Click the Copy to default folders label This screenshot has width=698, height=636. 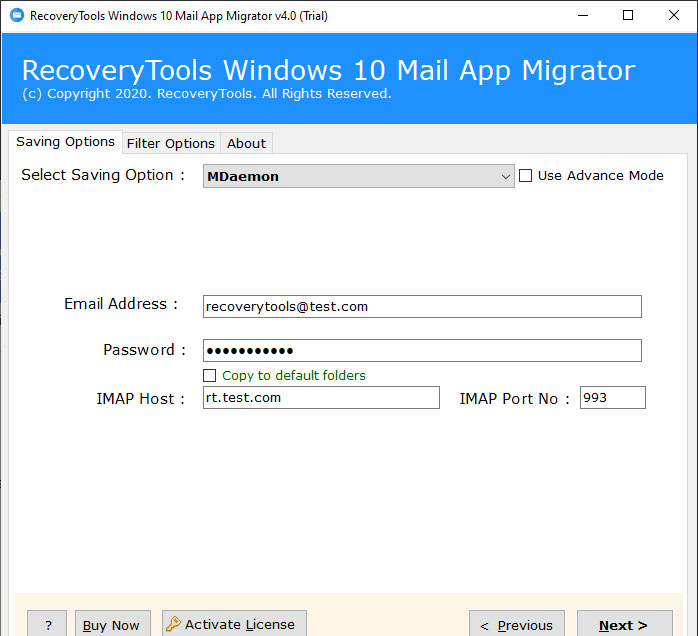pos(294,376)
